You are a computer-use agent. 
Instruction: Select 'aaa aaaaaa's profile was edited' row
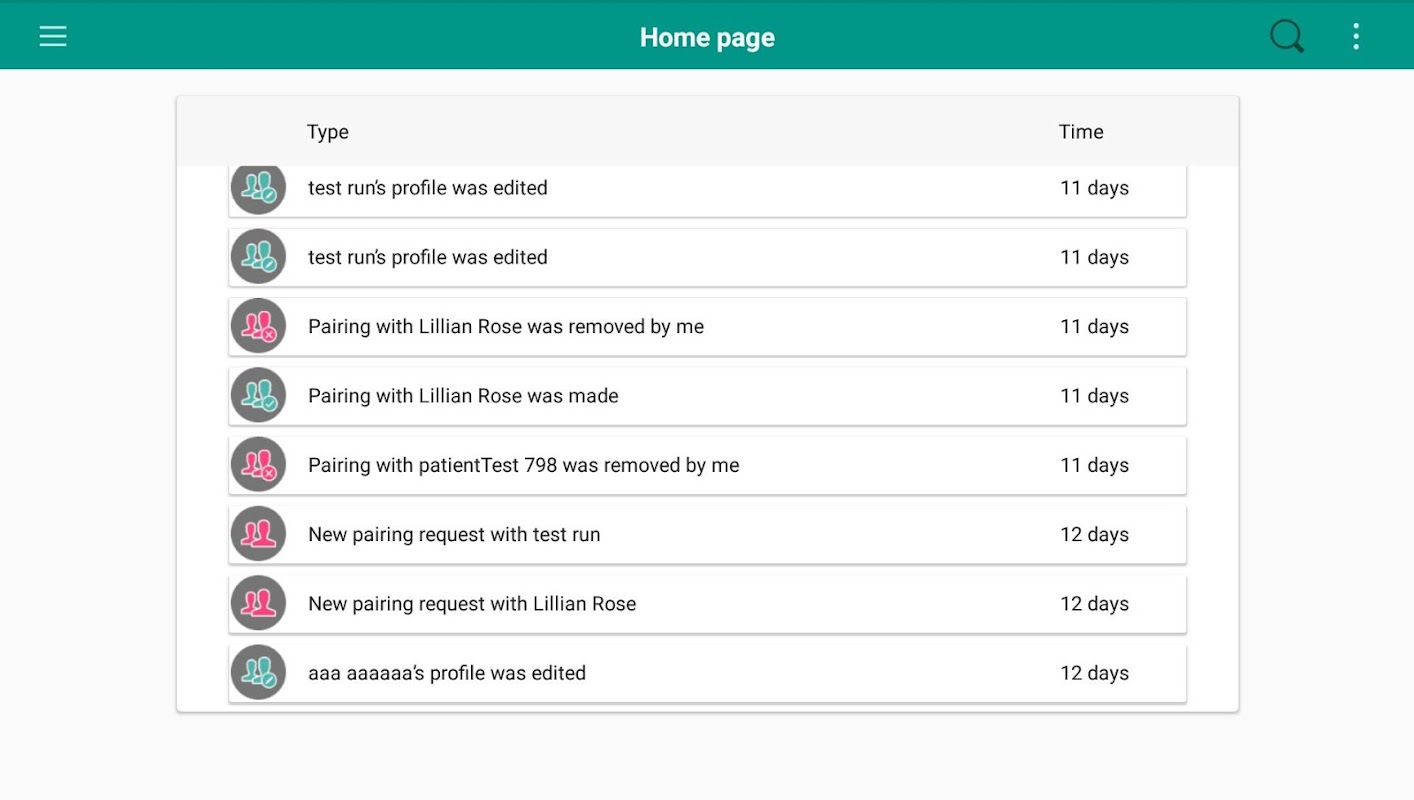pyautogui.click(x=447, y=673)
